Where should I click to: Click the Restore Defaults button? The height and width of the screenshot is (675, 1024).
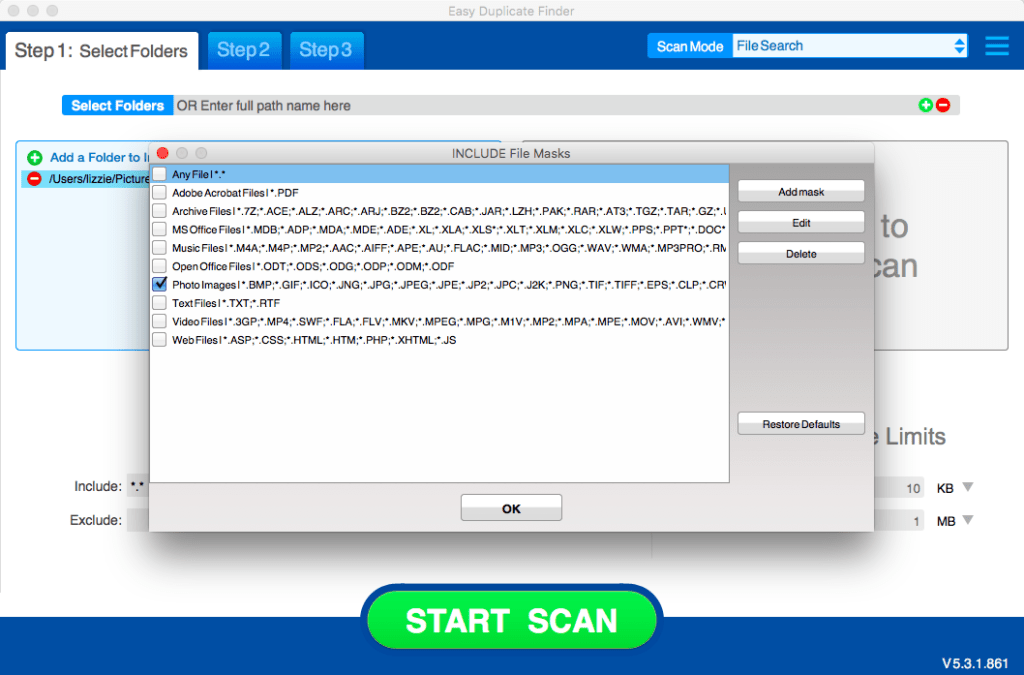coord(800,423)
